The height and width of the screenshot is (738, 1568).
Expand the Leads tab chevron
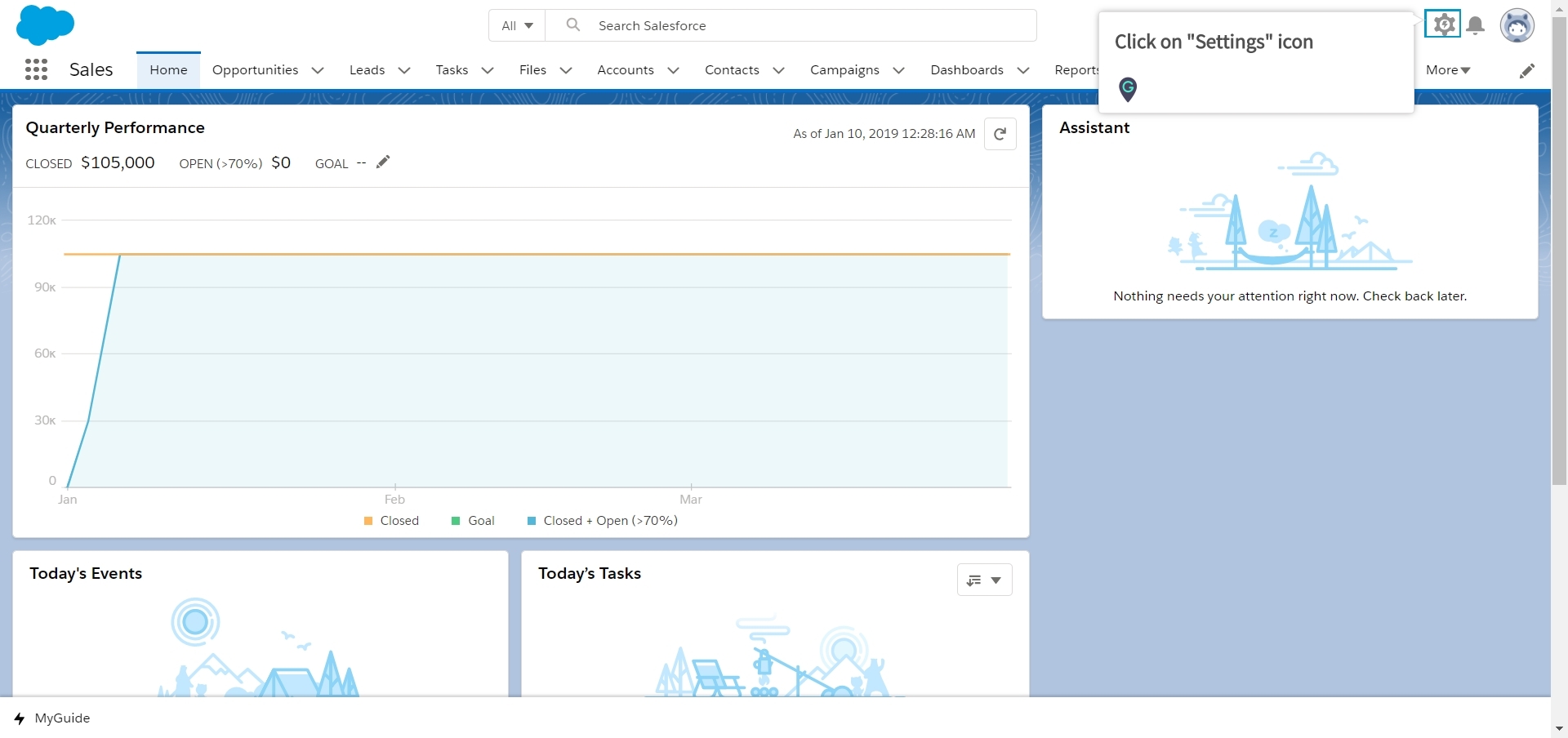coord(403,70)
